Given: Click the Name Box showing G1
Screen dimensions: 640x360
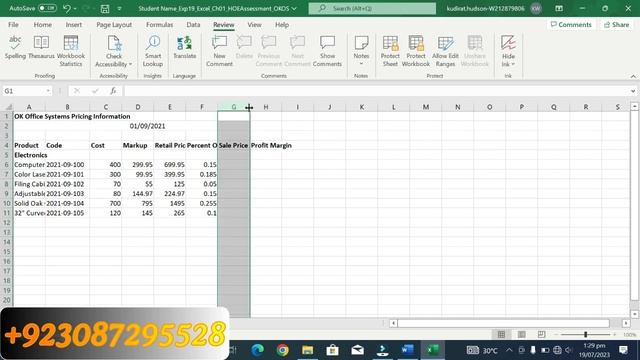Looking at the screenshot, I should pyautogui.click(x=24, y=91).
